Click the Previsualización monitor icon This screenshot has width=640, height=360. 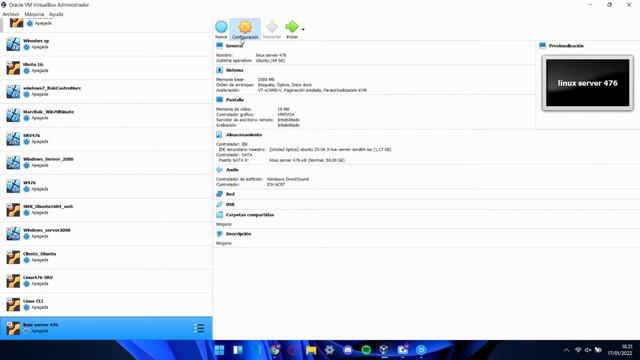tap(542, 45)
